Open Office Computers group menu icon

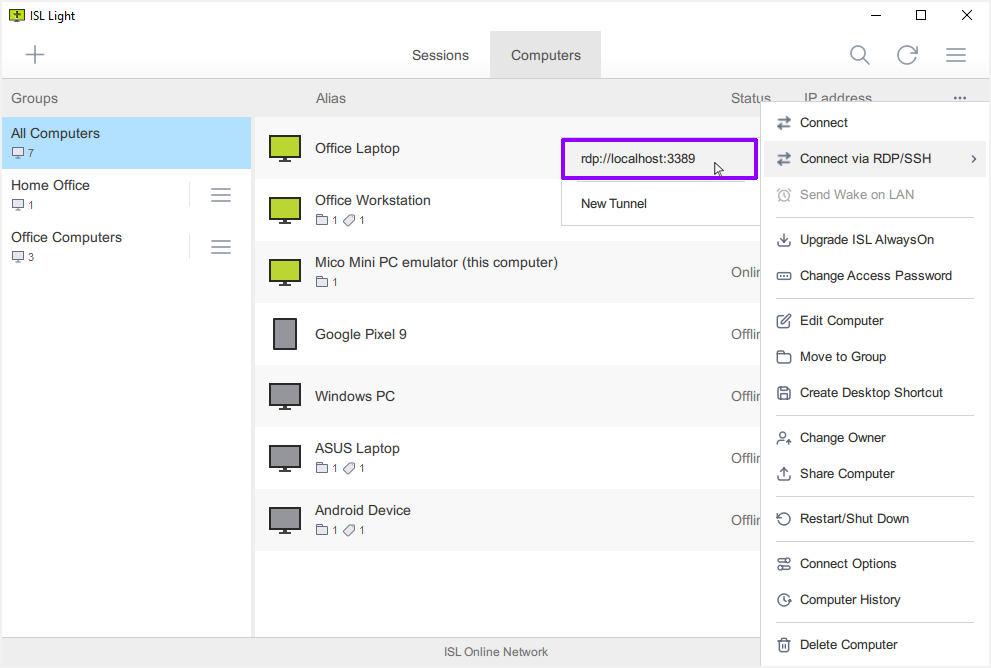point(221,247)
